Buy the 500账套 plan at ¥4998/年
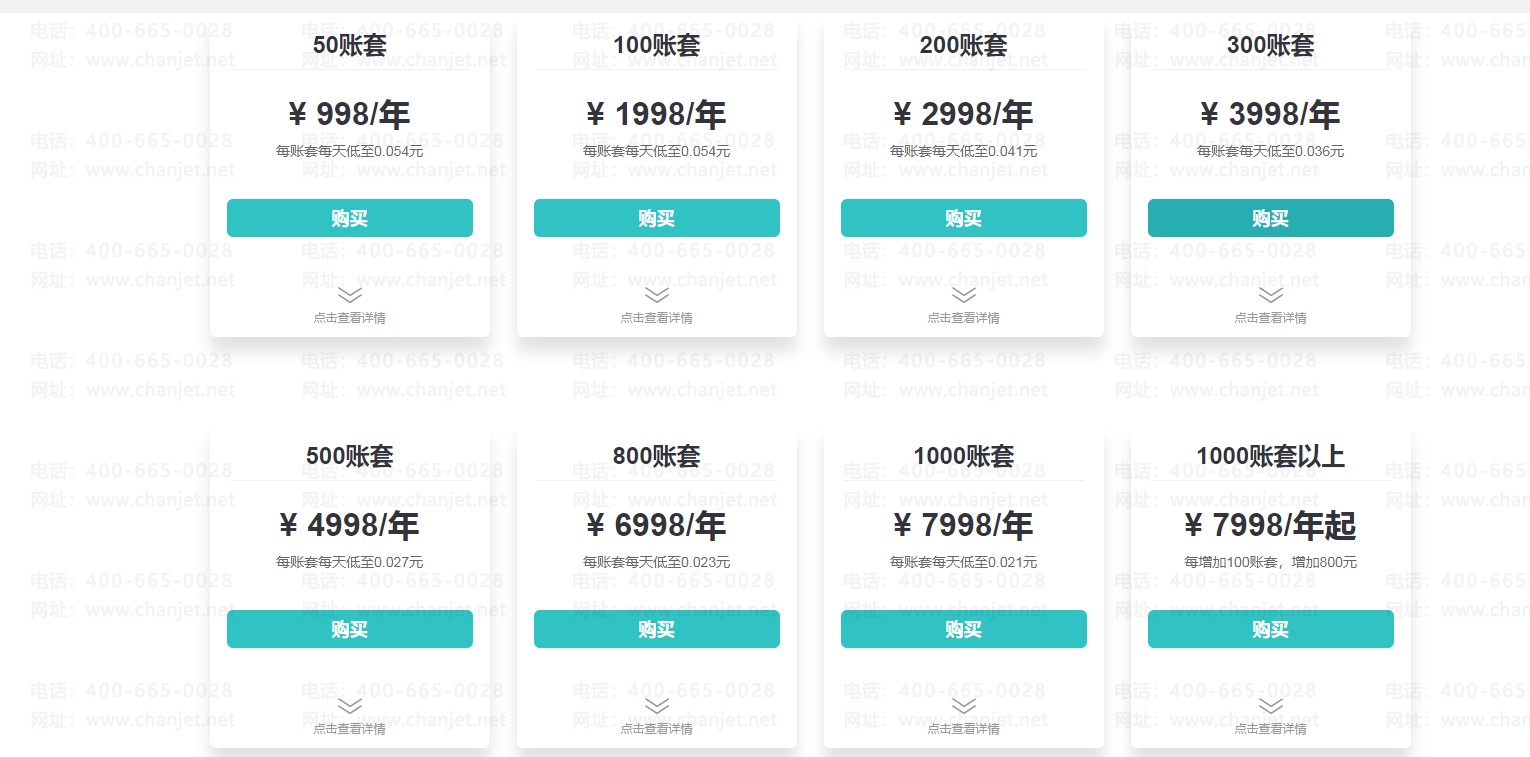 349,629
